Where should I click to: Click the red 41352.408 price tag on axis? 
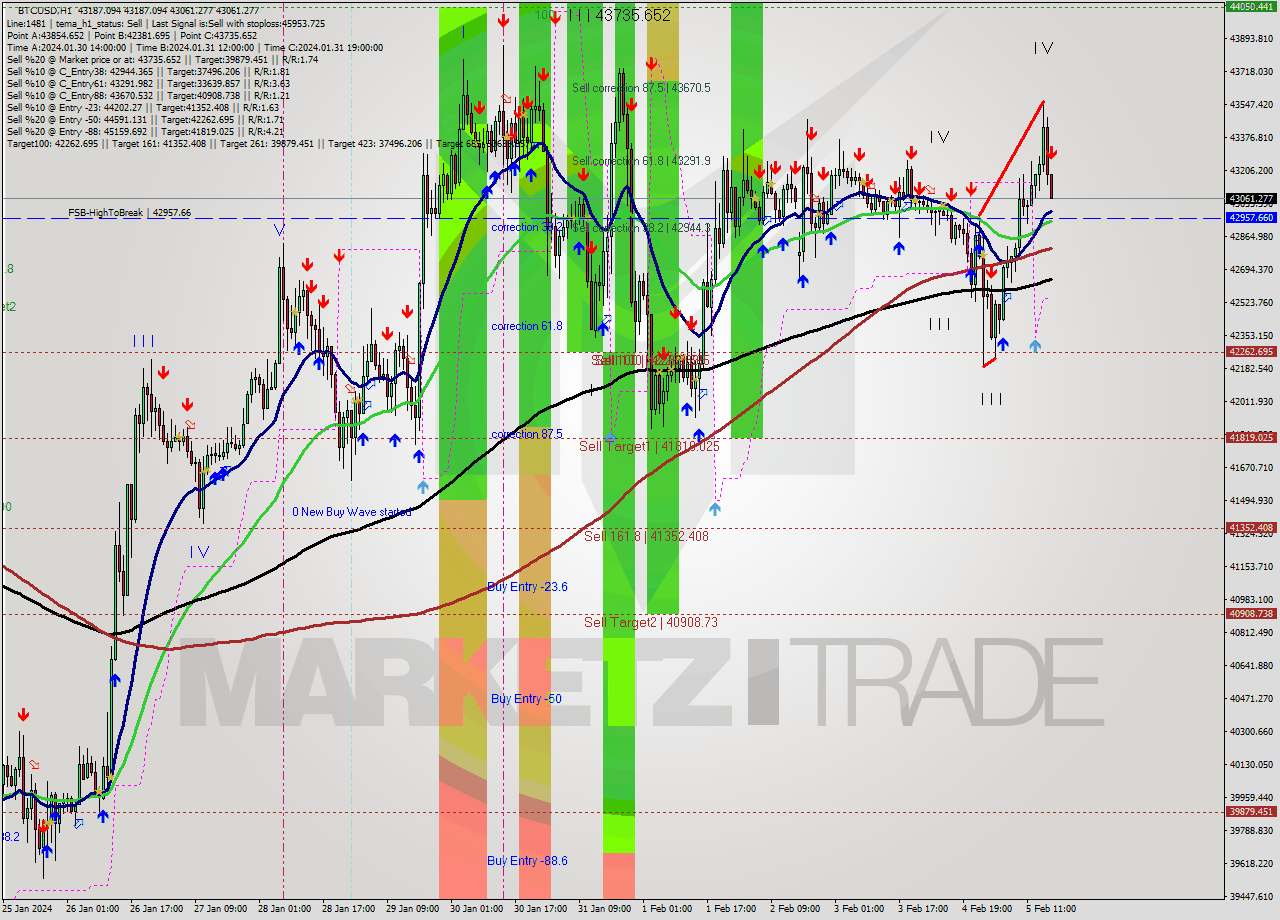click(1251, 528)
